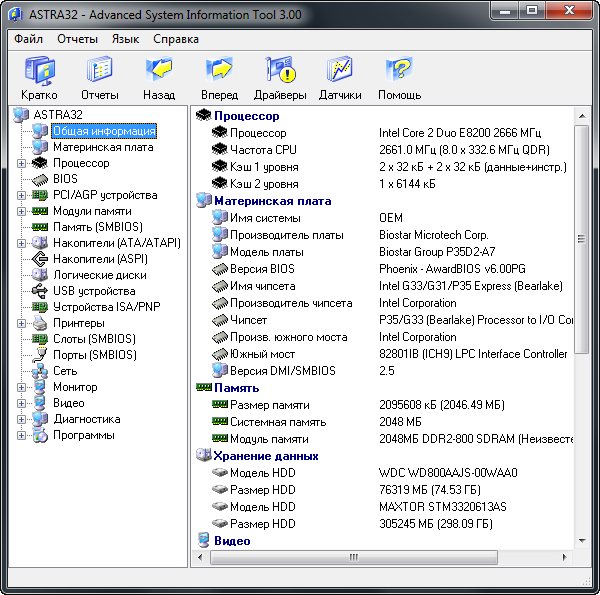Viewport: 600px width, 595px height.
Task: Click the Вперед forward arrow icon
Action: tap(218, 70)
